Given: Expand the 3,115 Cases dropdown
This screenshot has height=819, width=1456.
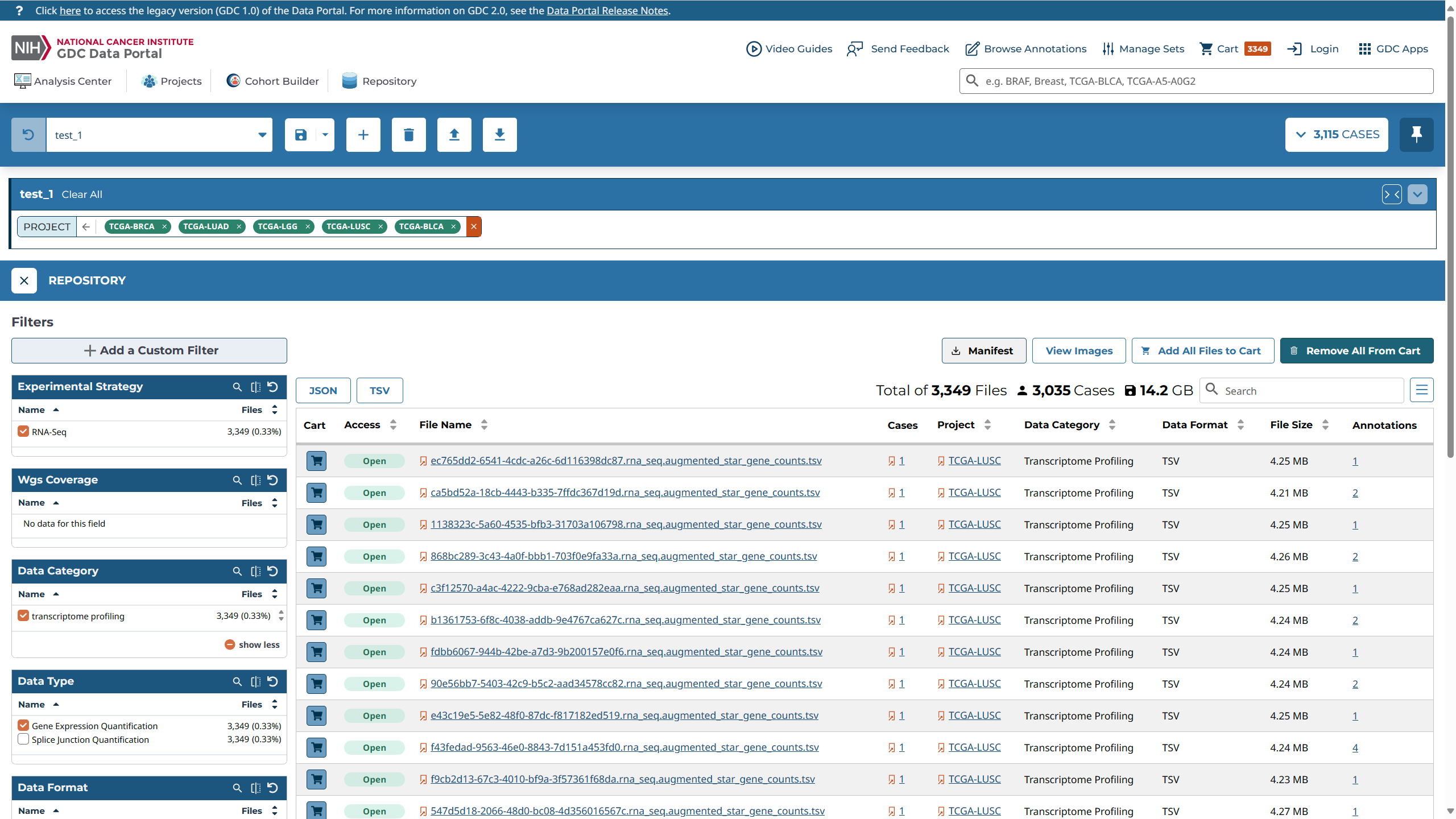Looking at the screenshot, I should click(1336, 135).
